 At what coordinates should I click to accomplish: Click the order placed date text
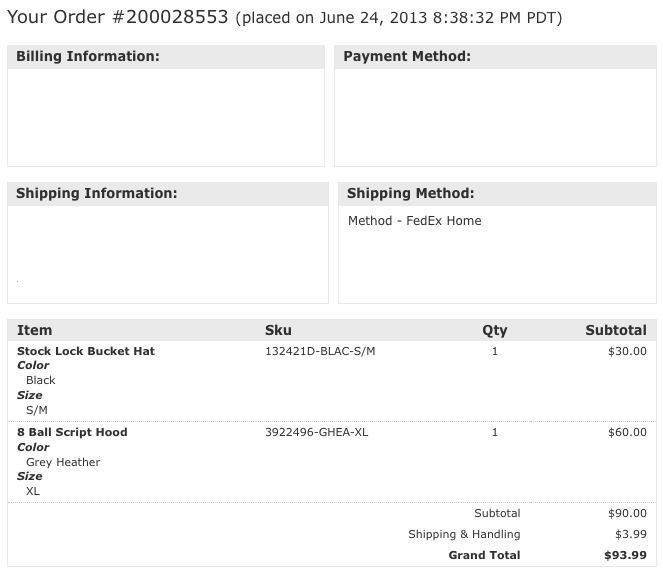399,18
